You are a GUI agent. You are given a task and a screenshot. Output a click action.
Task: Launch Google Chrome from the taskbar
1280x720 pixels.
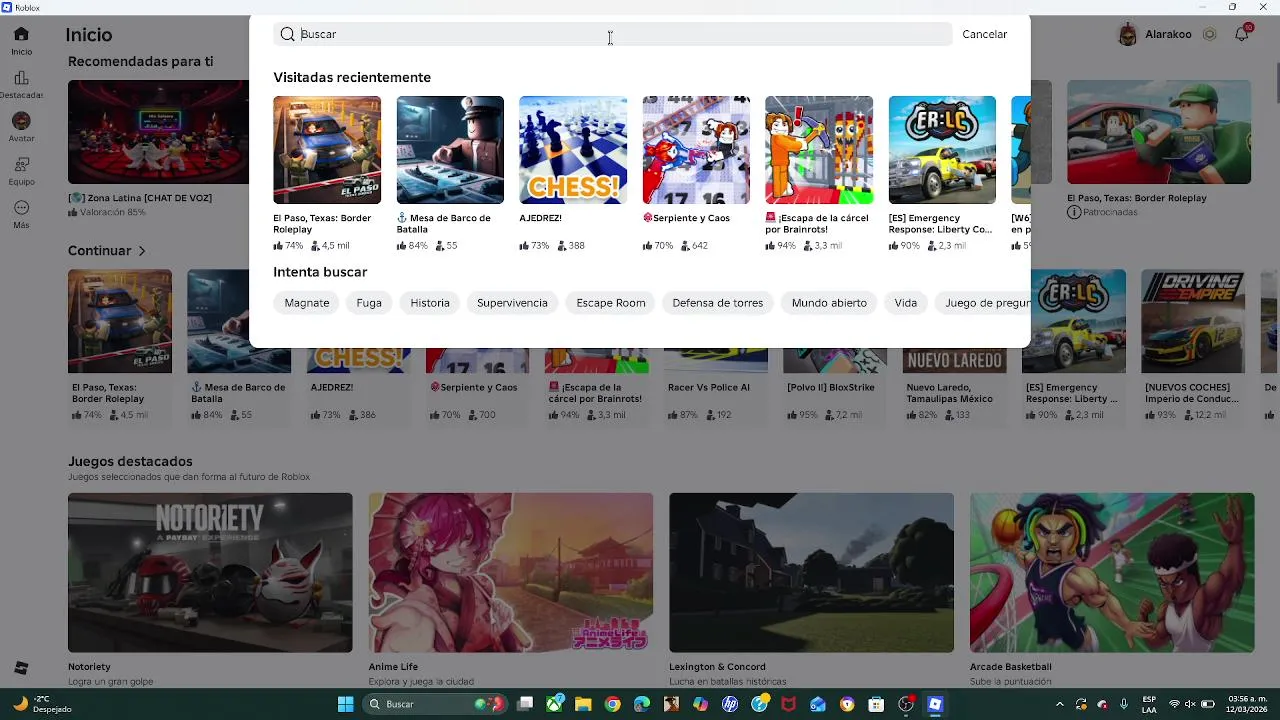point(612,704)
